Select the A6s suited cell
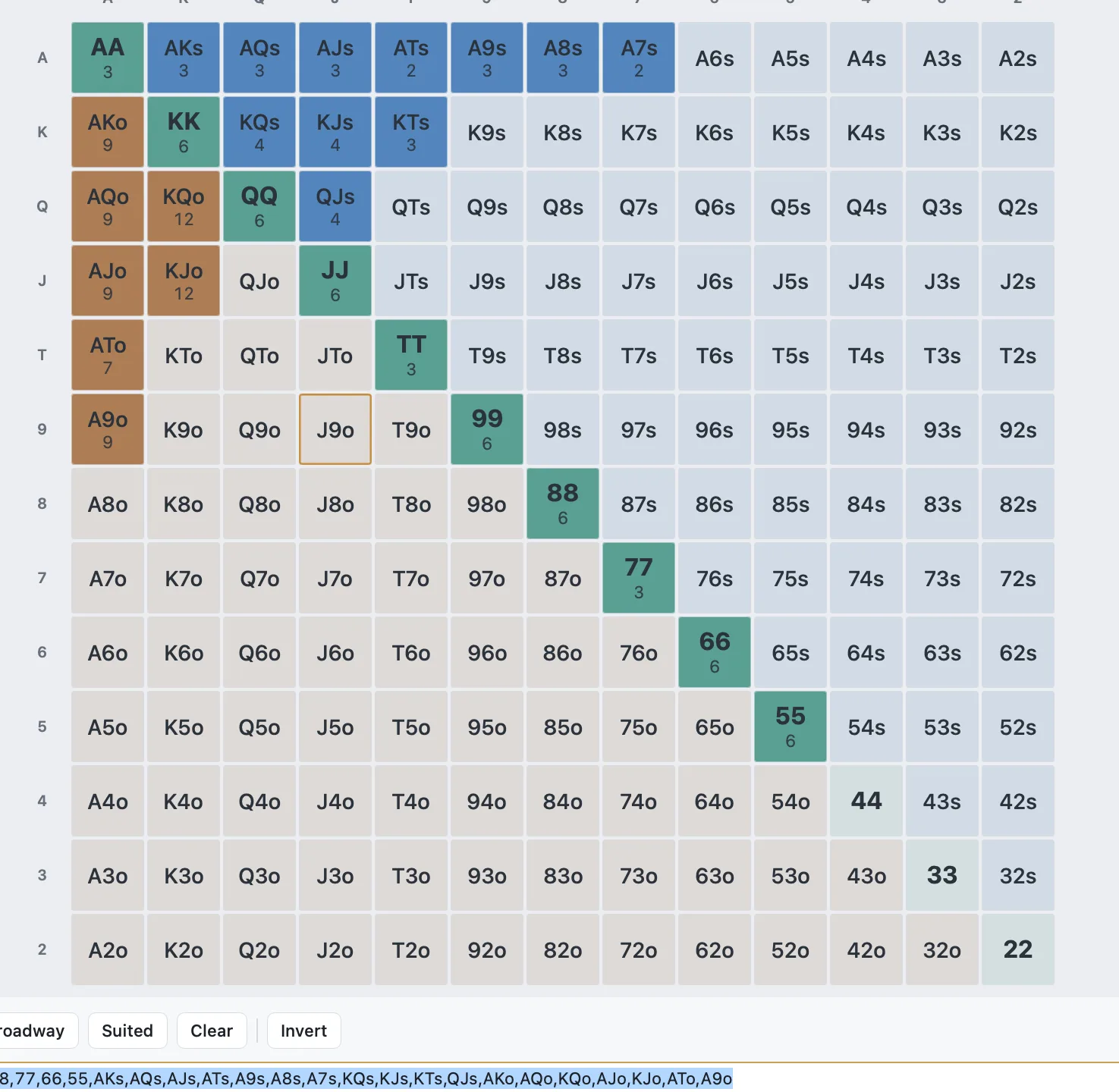The height and width of the screenshot is (1092, 1119). pos(715,58)
